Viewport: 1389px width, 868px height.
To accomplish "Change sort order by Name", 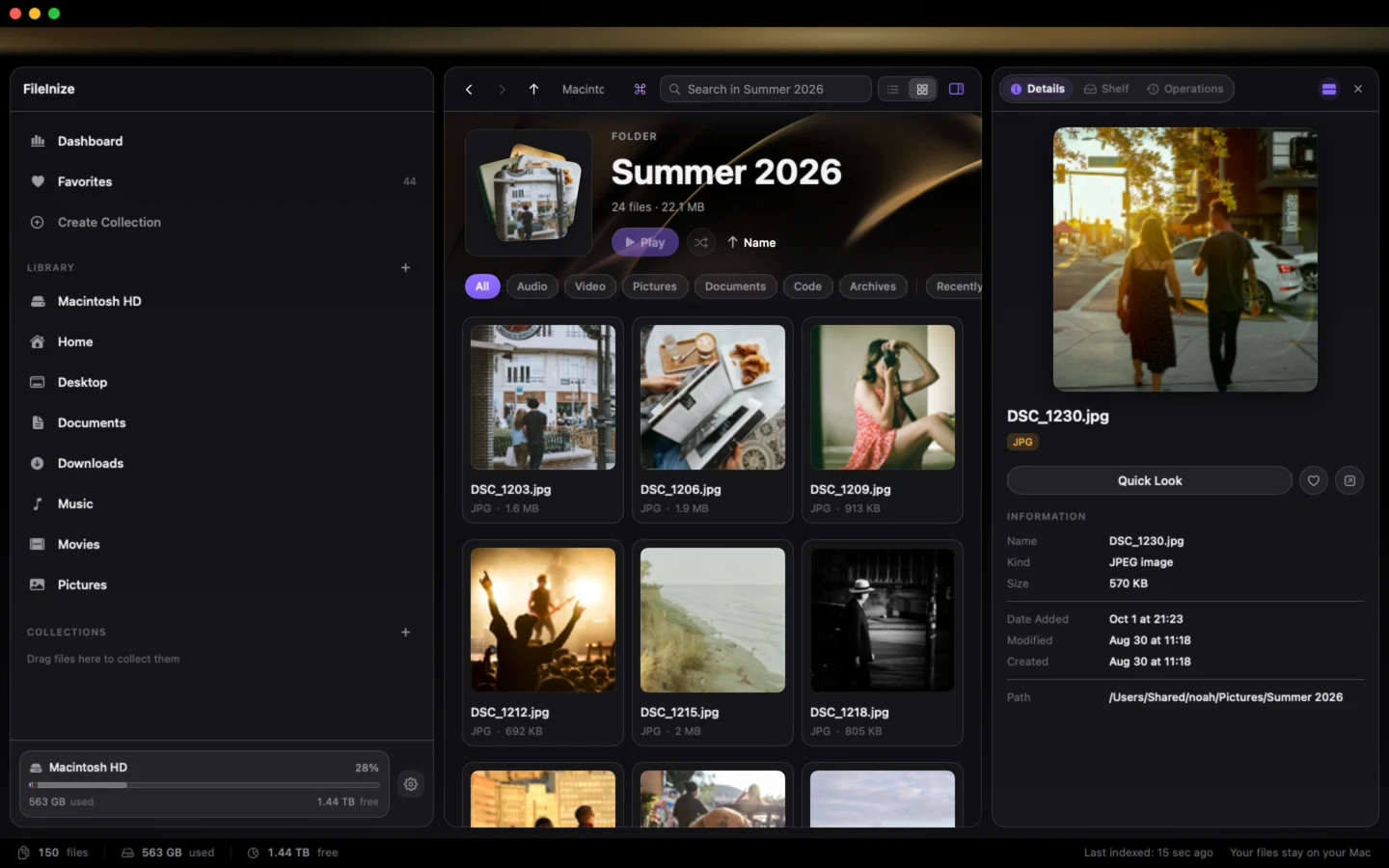I will coord(751,242).
